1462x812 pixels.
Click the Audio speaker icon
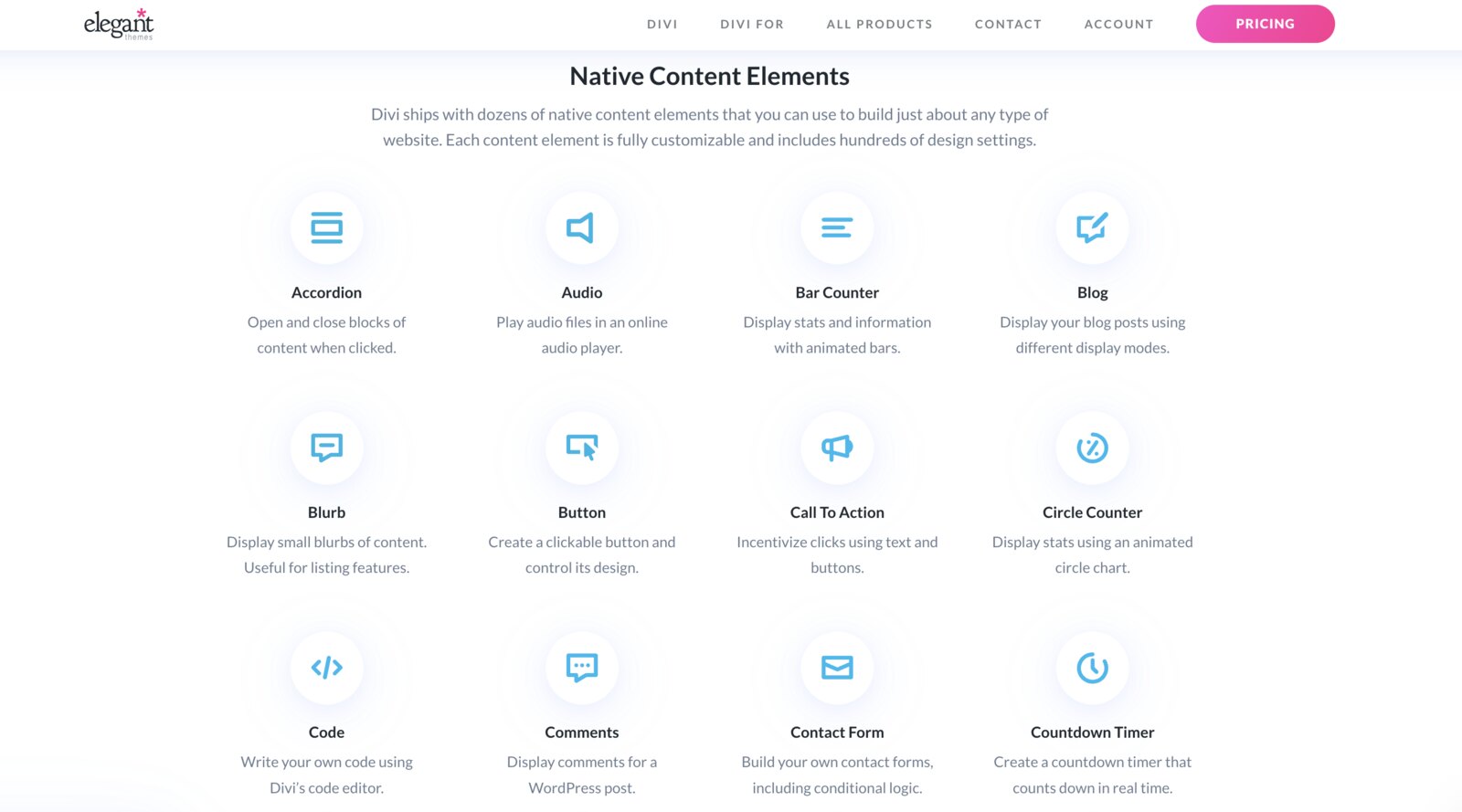coord(581,227)
